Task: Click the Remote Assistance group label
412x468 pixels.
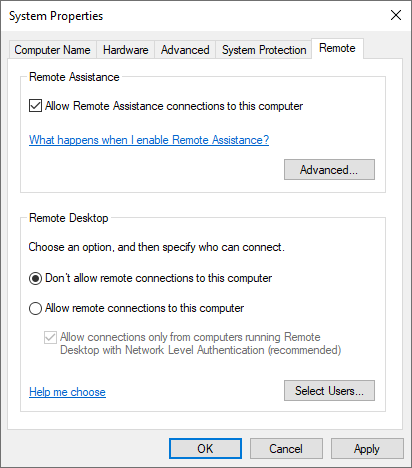Action: click(74, 77)
